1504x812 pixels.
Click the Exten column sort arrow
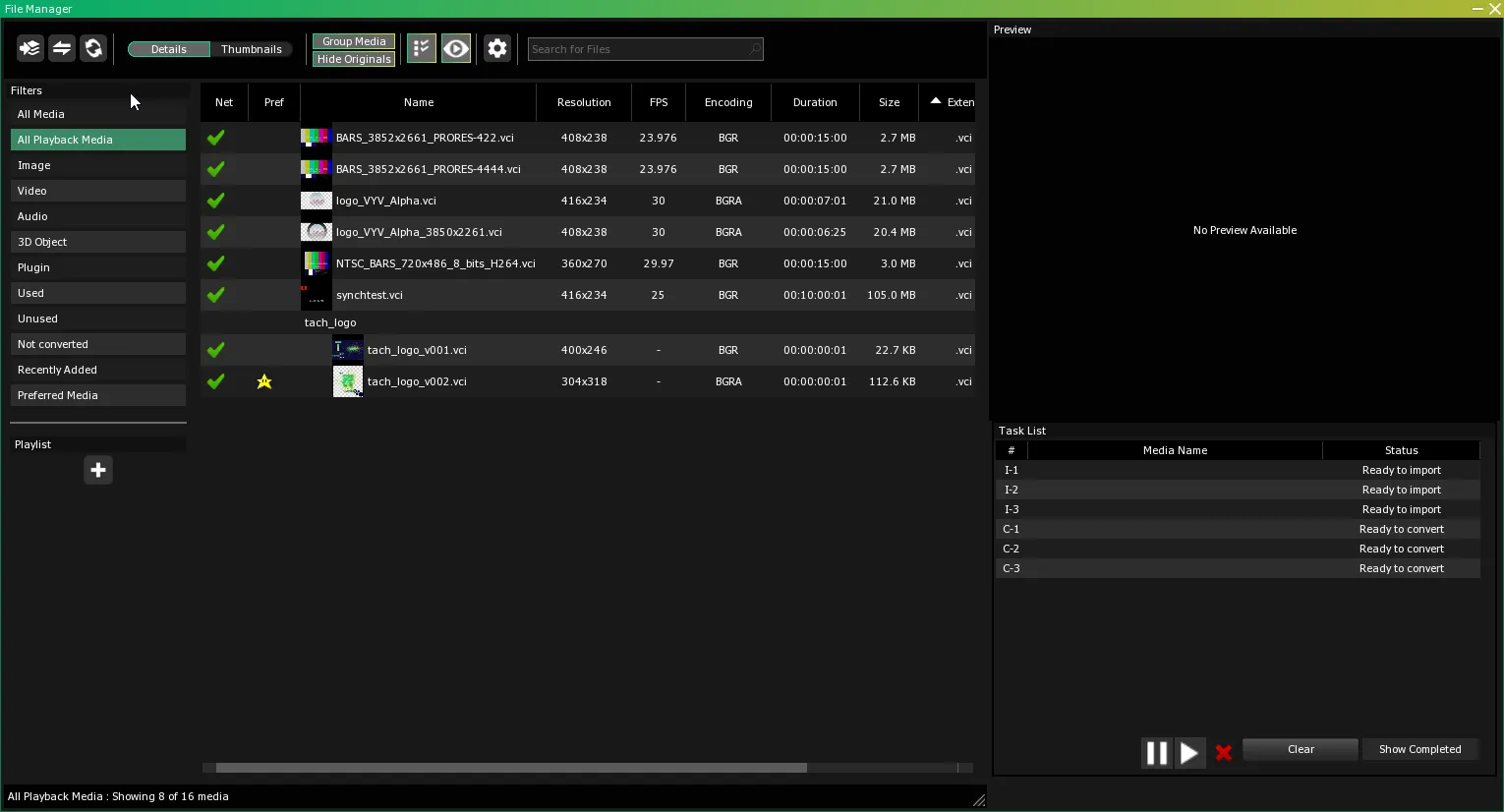click(x=936, y=101)
